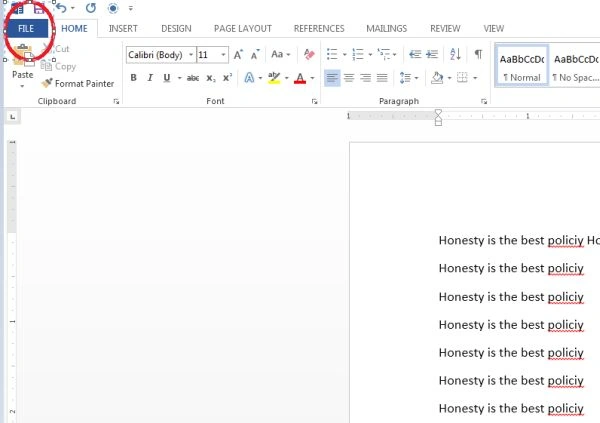Viewport: 600px width, 423px height.
Task: Select the Normal style
Action: [522, 67]
